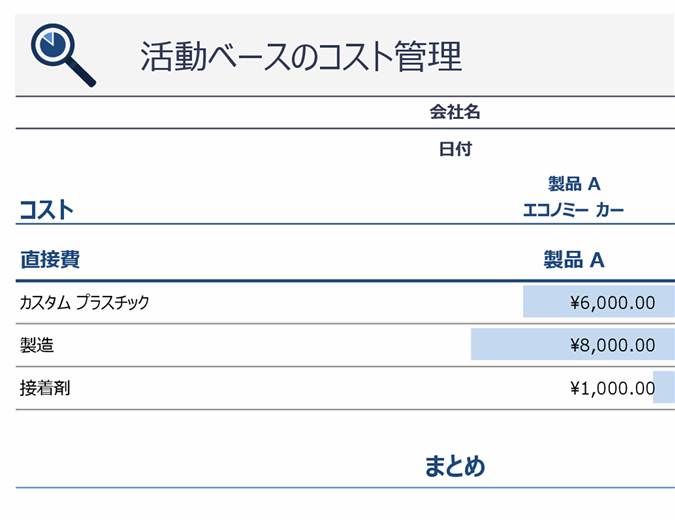
Task: Click the カスタム プラスチック row label
Action: point(84,302)
